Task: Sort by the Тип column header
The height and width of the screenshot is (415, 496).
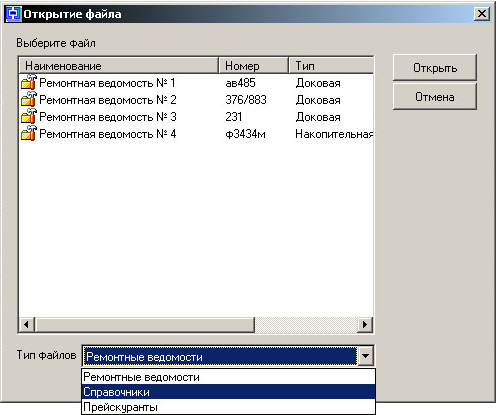Action: 331,66
